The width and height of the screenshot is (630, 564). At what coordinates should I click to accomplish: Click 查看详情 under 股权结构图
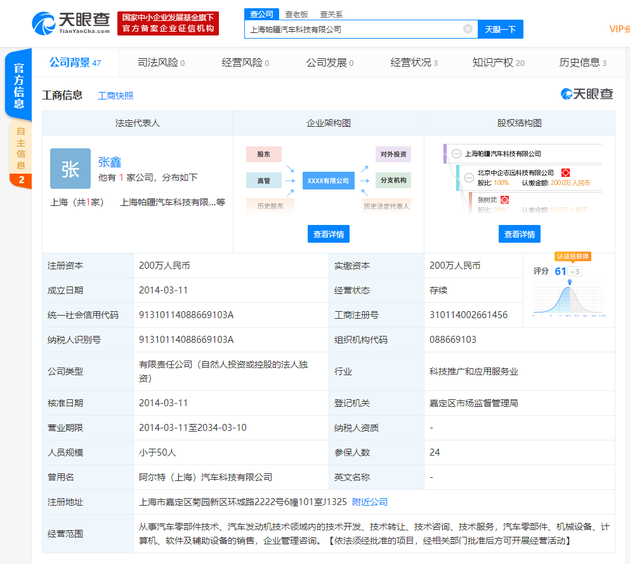519,234
